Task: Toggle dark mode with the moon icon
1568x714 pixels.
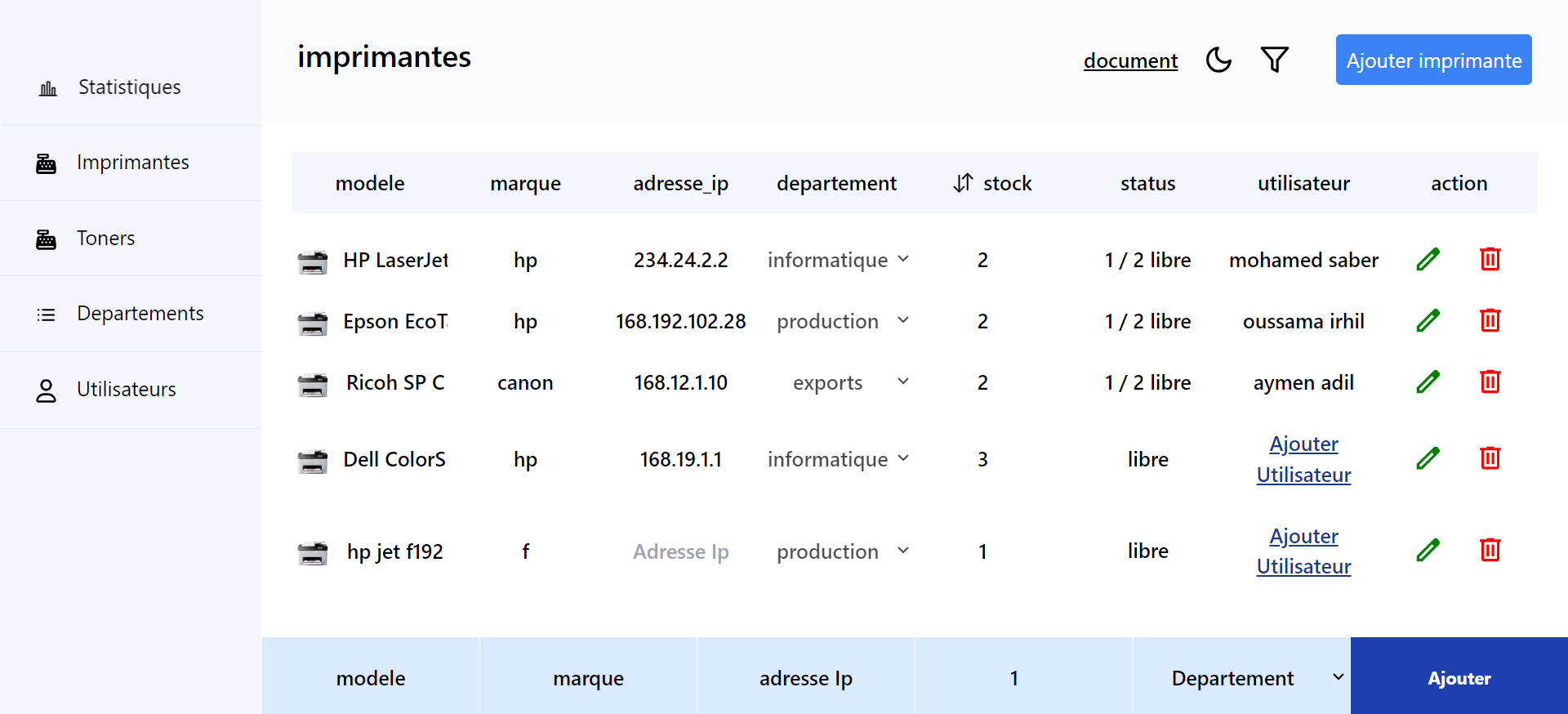Action: pyautogui.click(x=1218, y=60)
